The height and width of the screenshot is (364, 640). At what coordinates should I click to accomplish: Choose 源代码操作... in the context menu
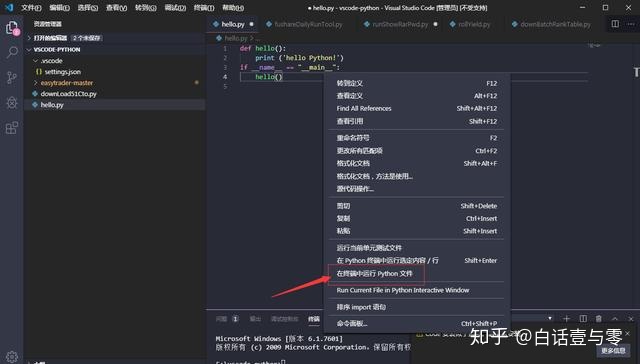click(416, 189)
